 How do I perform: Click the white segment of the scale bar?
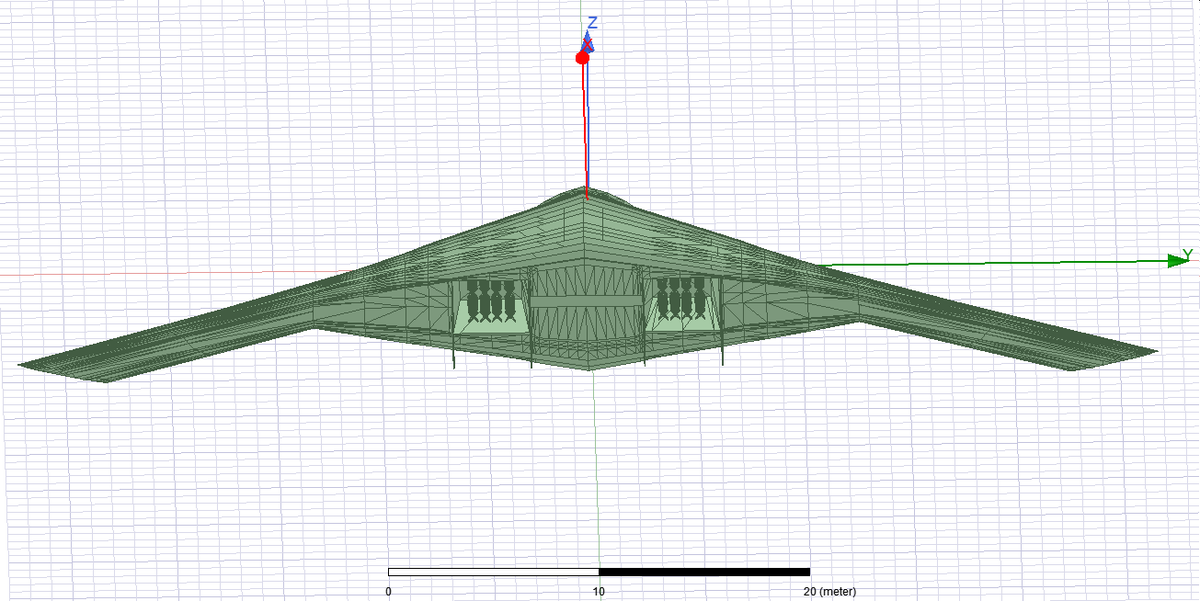point(493,572)
